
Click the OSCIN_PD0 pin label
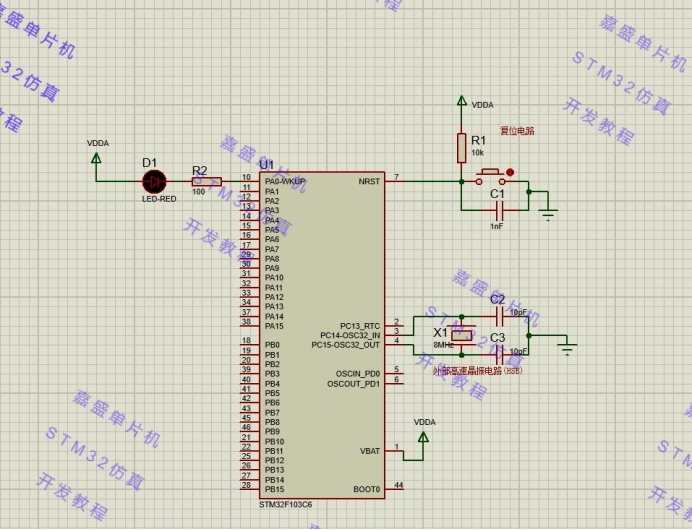pos(357,374)
